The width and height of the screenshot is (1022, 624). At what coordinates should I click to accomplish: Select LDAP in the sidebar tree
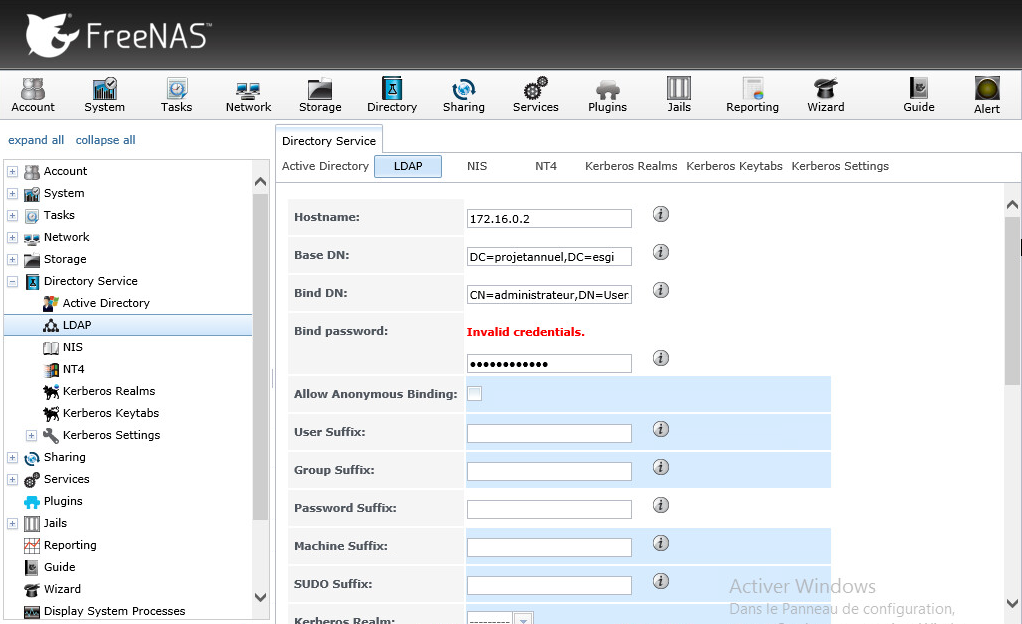pos(77,325)
